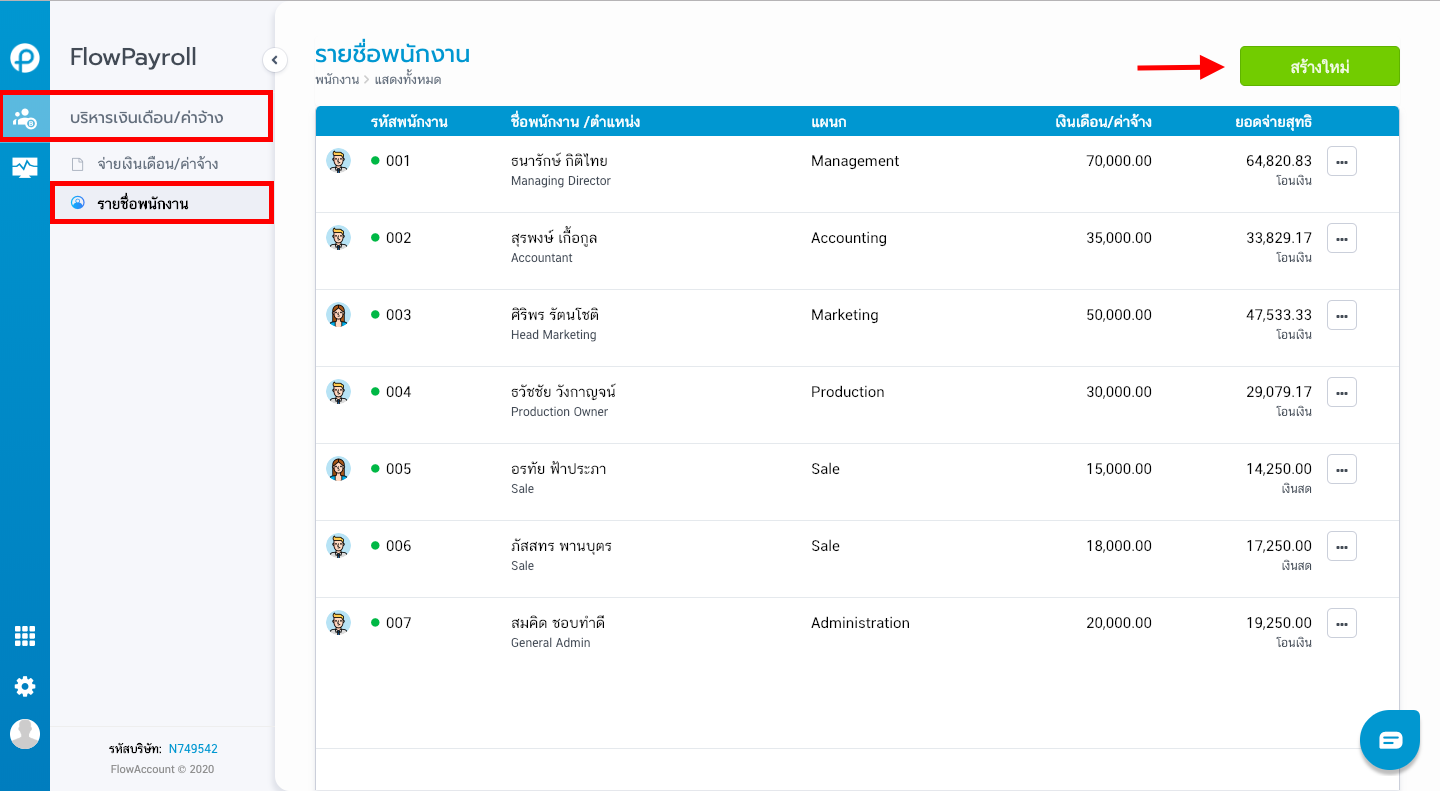Open the apps grid icon
The width and height of the screenshot is (1440, 791).
[25, 636]
